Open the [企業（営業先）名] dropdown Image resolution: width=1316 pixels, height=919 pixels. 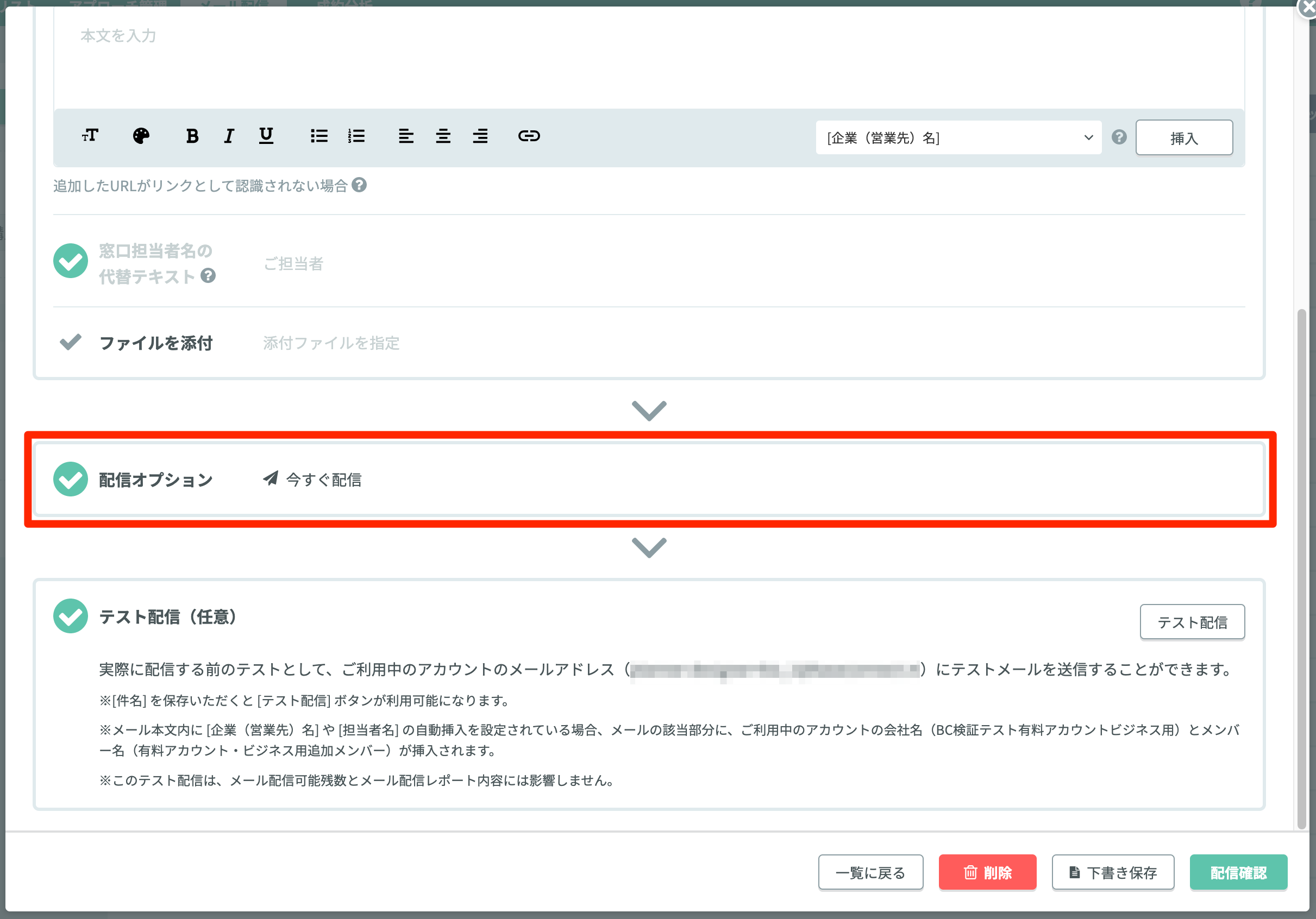(958, 137)
